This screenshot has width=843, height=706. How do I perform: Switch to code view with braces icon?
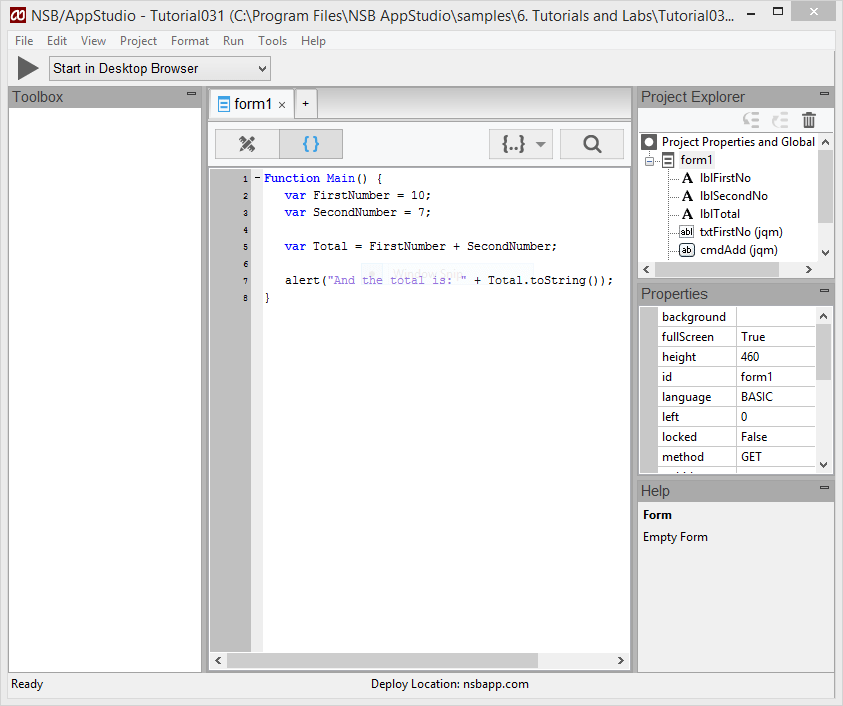[x=311, y=144]
